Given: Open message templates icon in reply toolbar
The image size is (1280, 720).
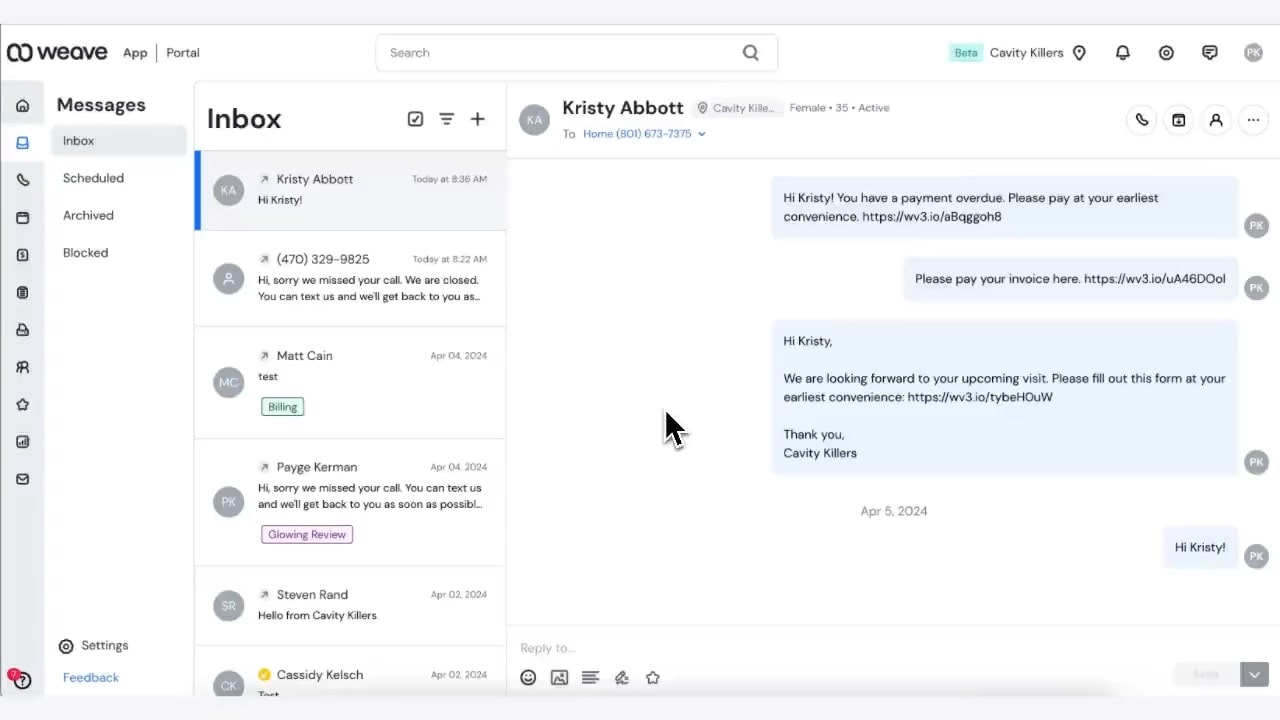Looking at the screenshot, I should [590, 677].
